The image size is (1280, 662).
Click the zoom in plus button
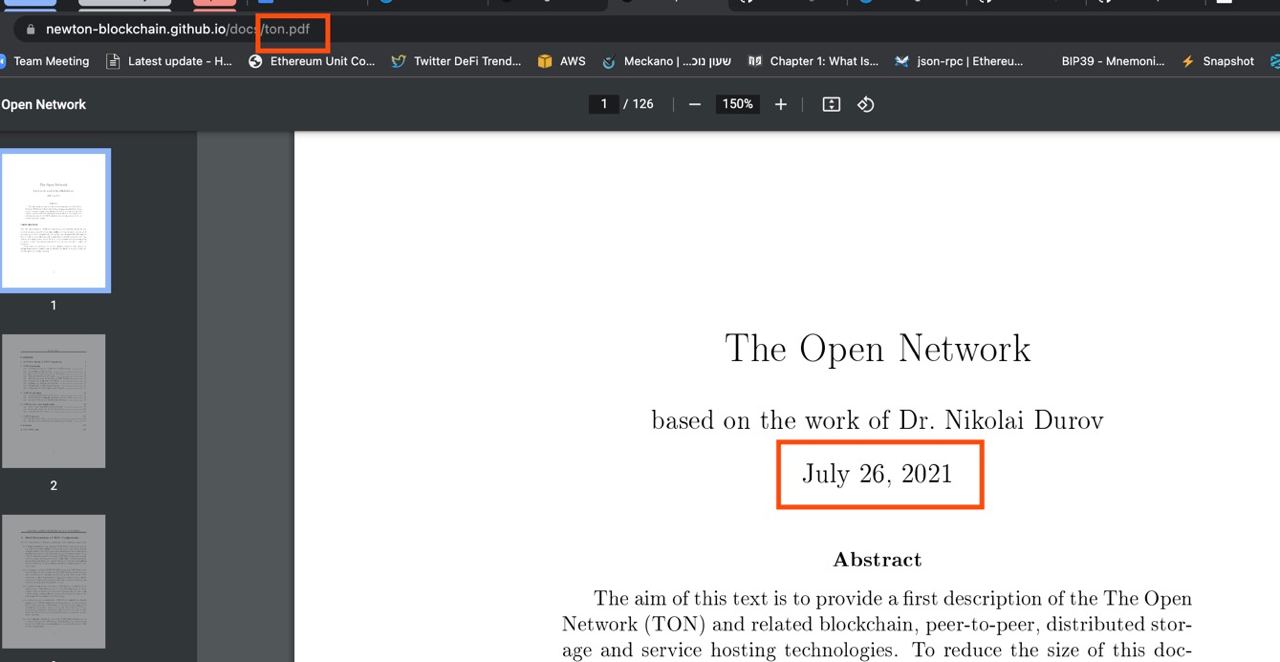[x=781, y=104]
